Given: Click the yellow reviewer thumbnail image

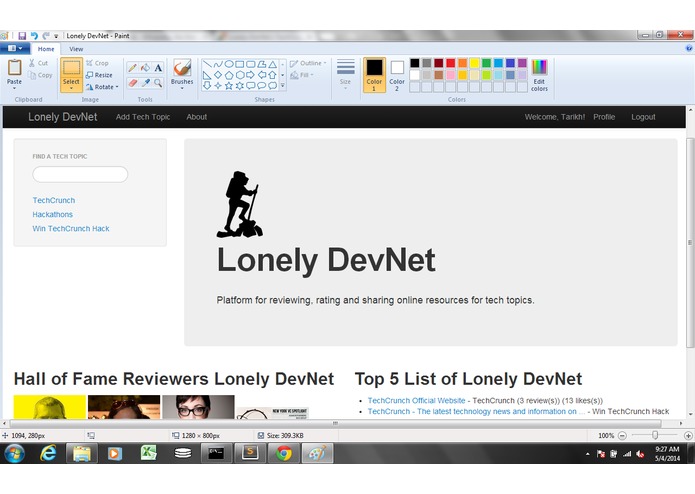Looking at the screenshot, I should point(50,407).
